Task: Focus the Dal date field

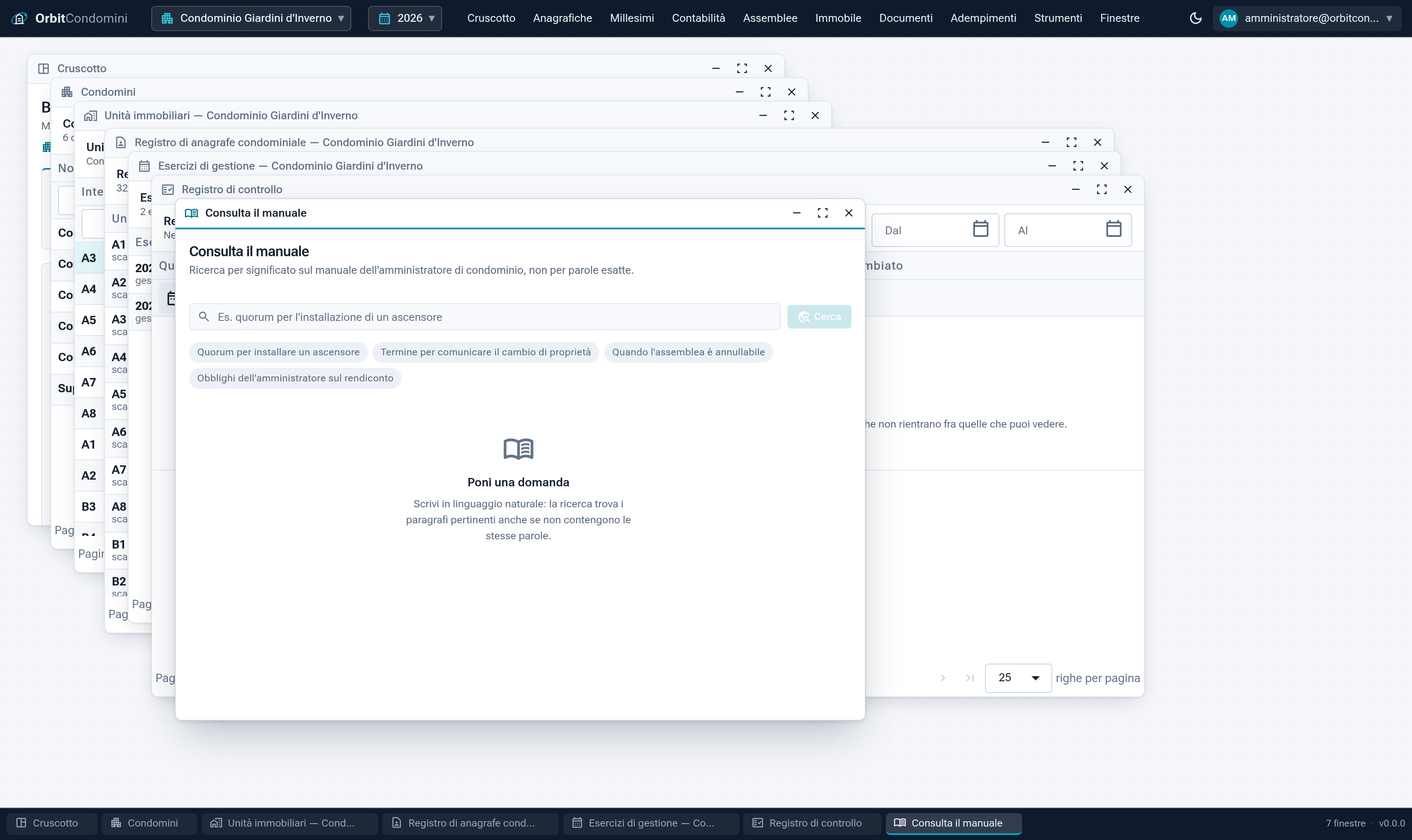Action: click(935, 230)
